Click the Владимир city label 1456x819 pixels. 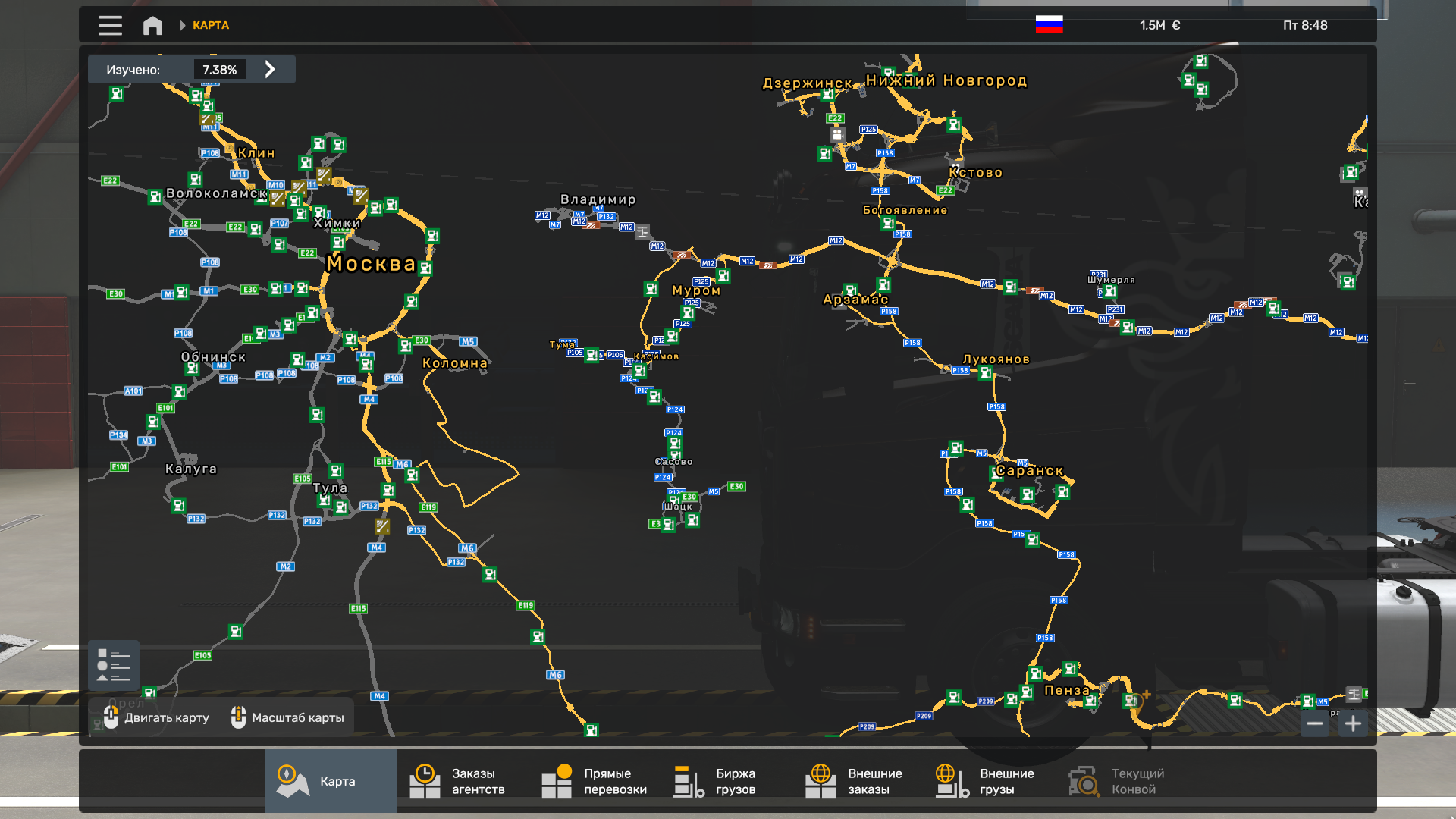pyautogui.click(x=598, y=199)
